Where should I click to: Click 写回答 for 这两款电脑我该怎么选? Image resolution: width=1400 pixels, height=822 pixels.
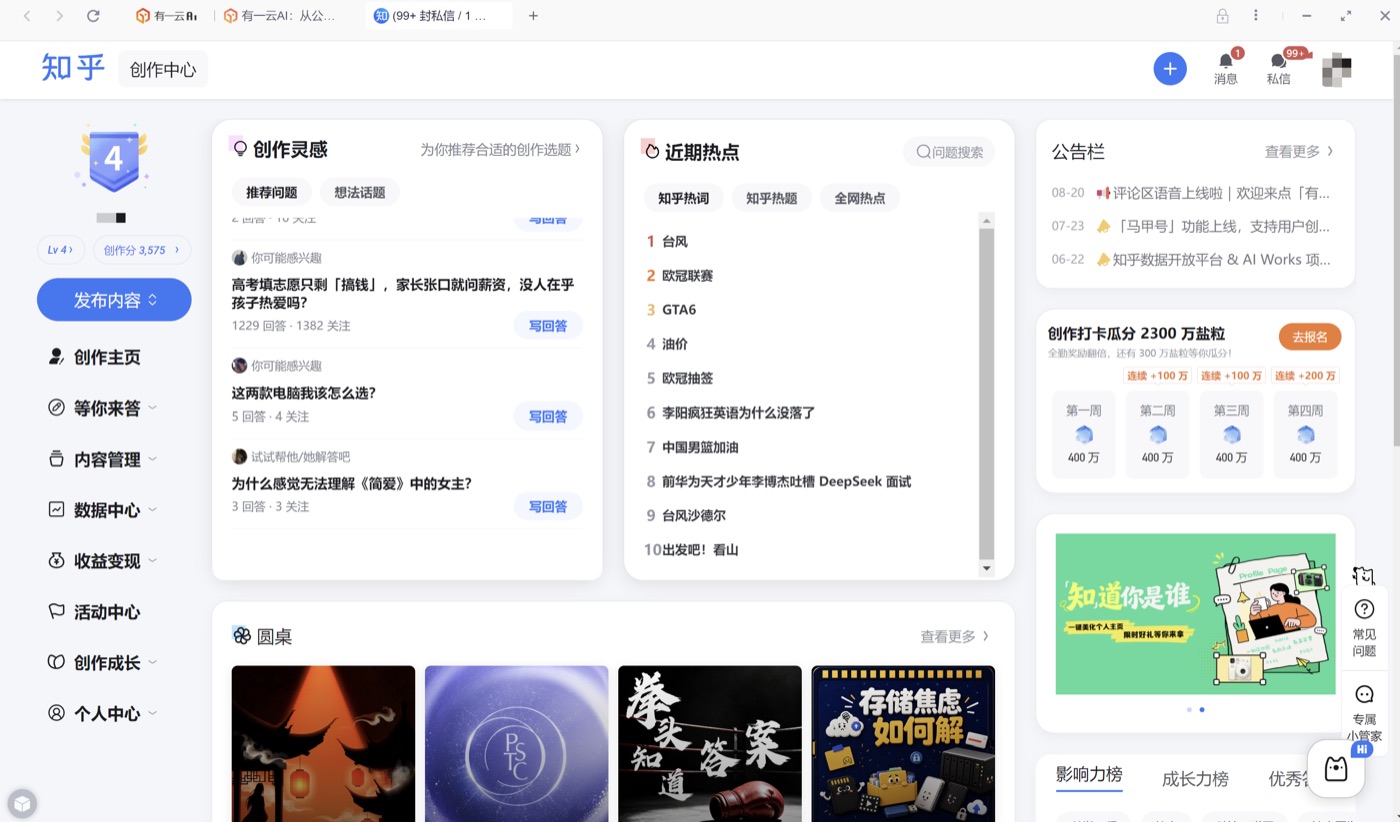coord(548,417)
